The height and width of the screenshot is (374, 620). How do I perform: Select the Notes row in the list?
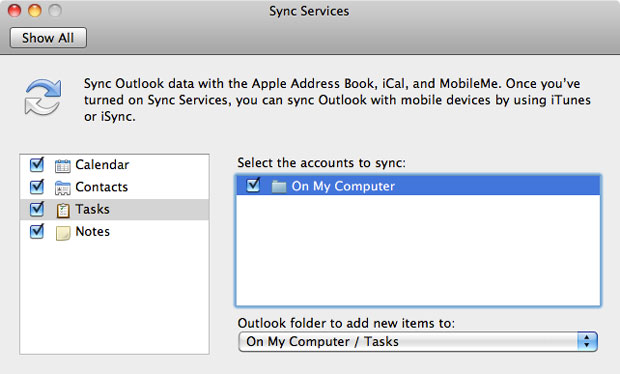coord(114,231)
